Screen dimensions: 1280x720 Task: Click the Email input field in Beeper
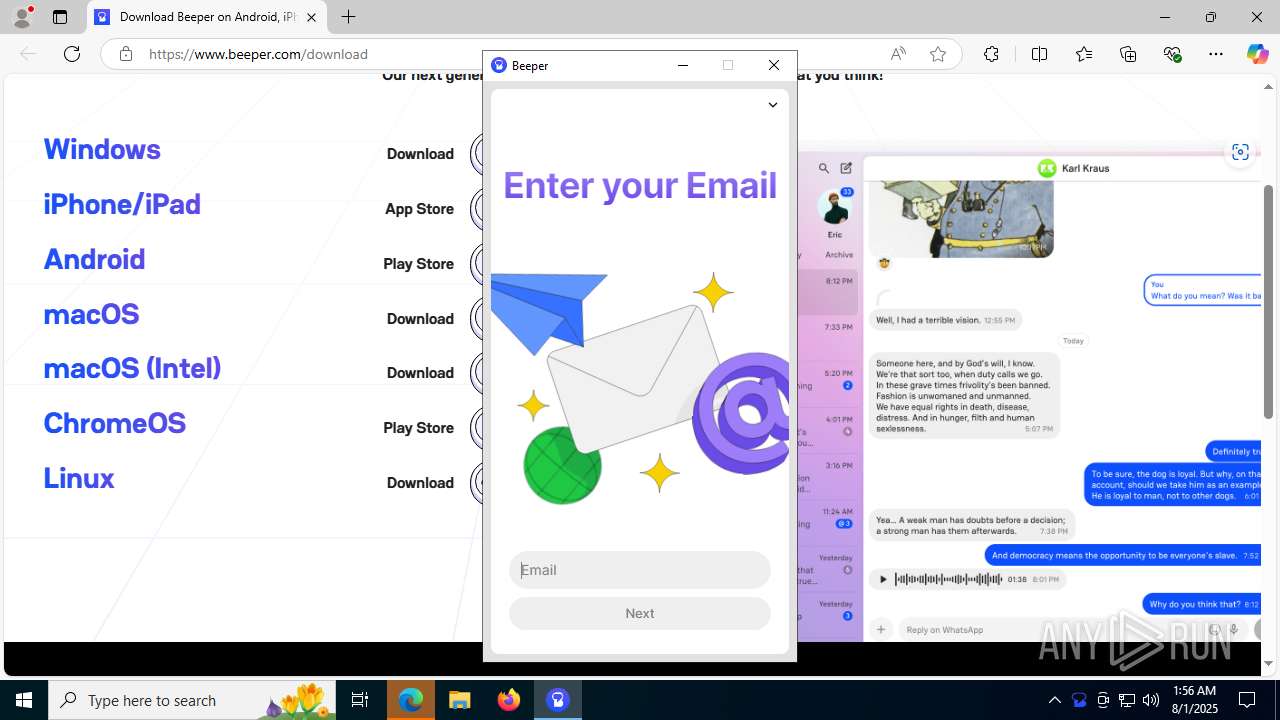[640, 570]
